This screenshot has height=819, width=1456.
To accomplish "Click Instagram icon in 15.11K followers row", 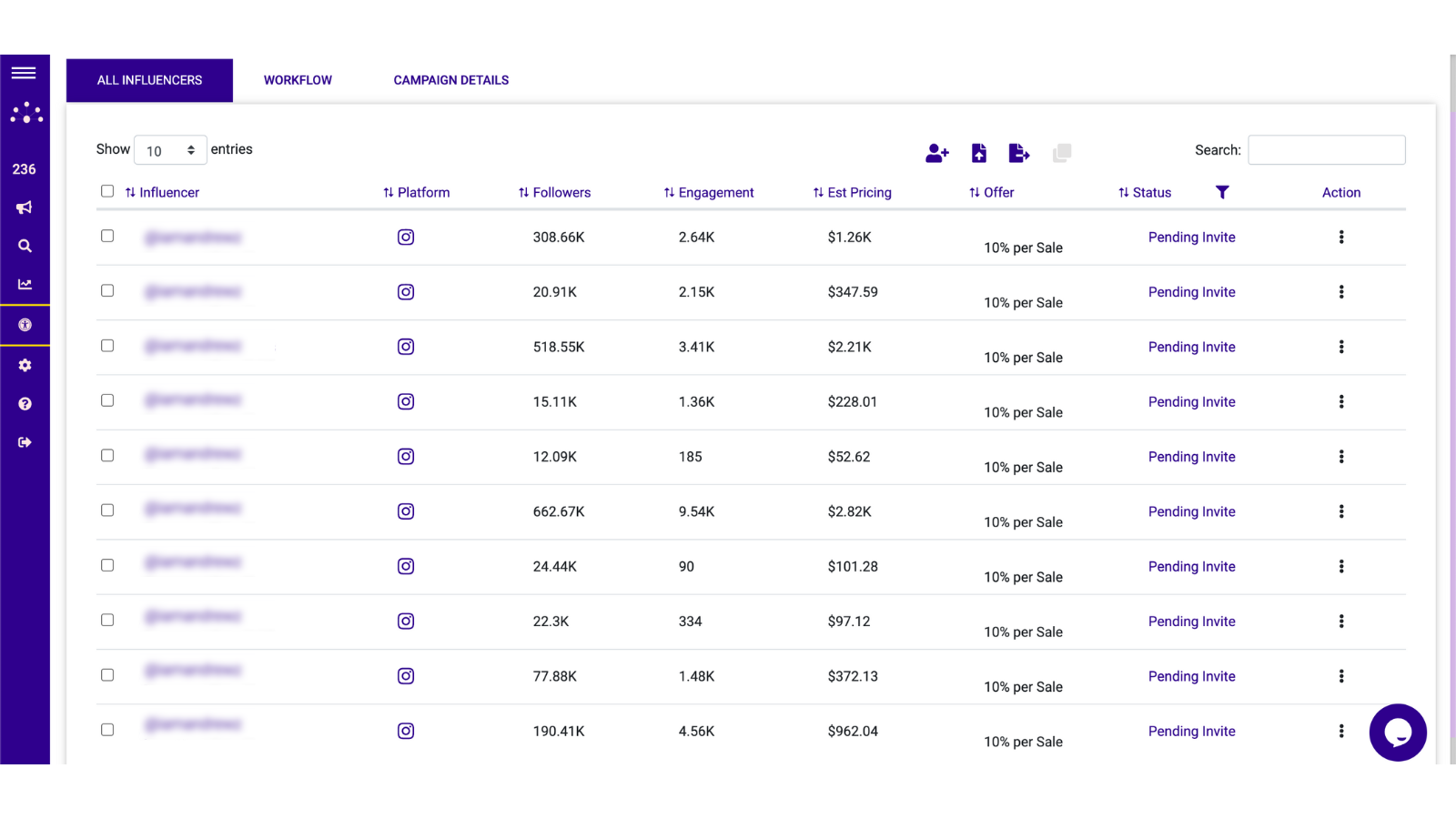I will pos(406,401).
